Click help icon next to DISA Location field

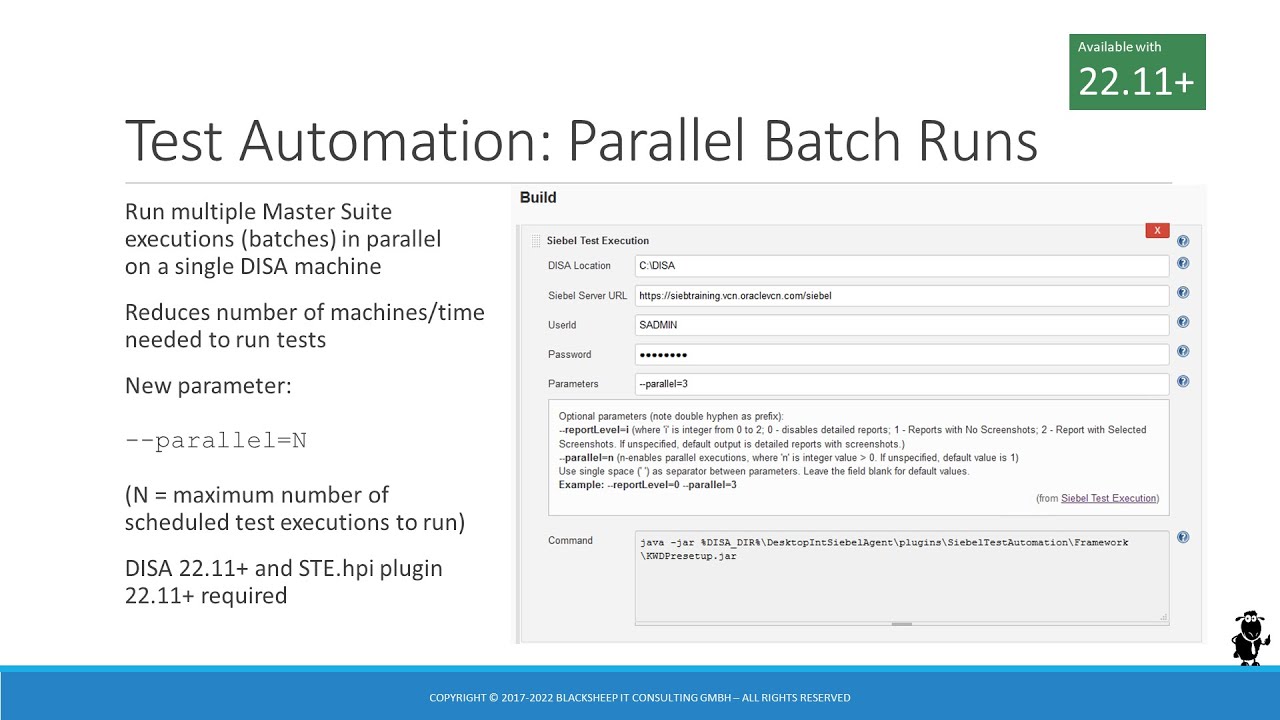click(x=1183, y=263)
